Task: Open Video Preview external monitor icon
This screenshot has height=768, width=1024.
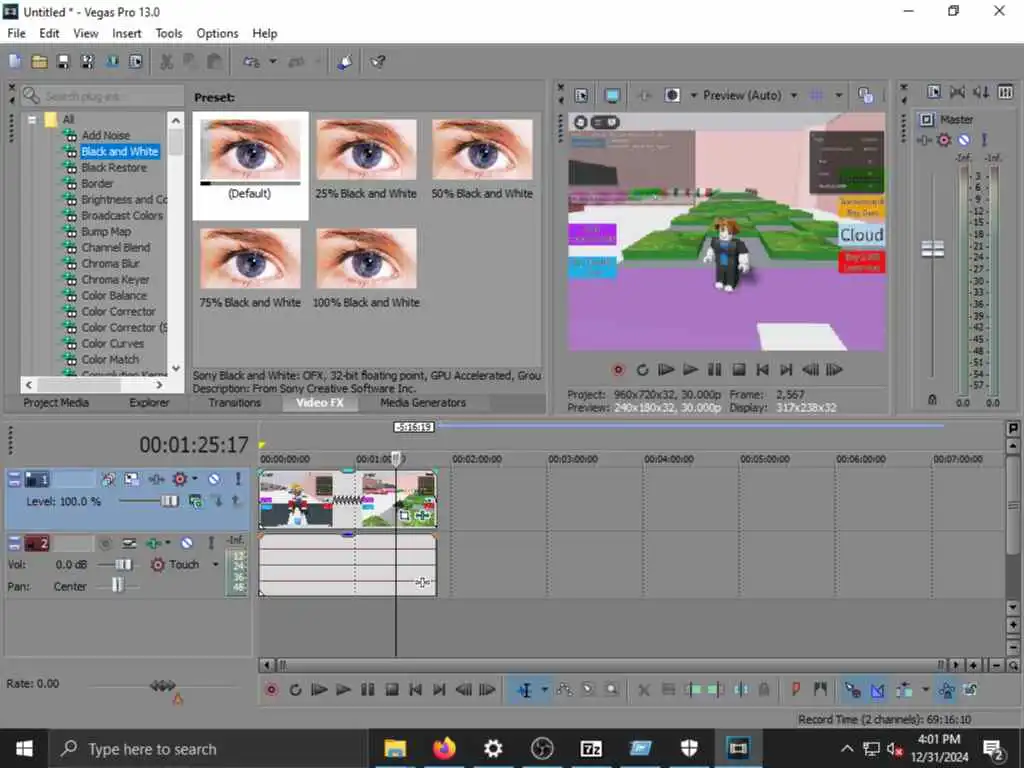Action: (612, 96)
